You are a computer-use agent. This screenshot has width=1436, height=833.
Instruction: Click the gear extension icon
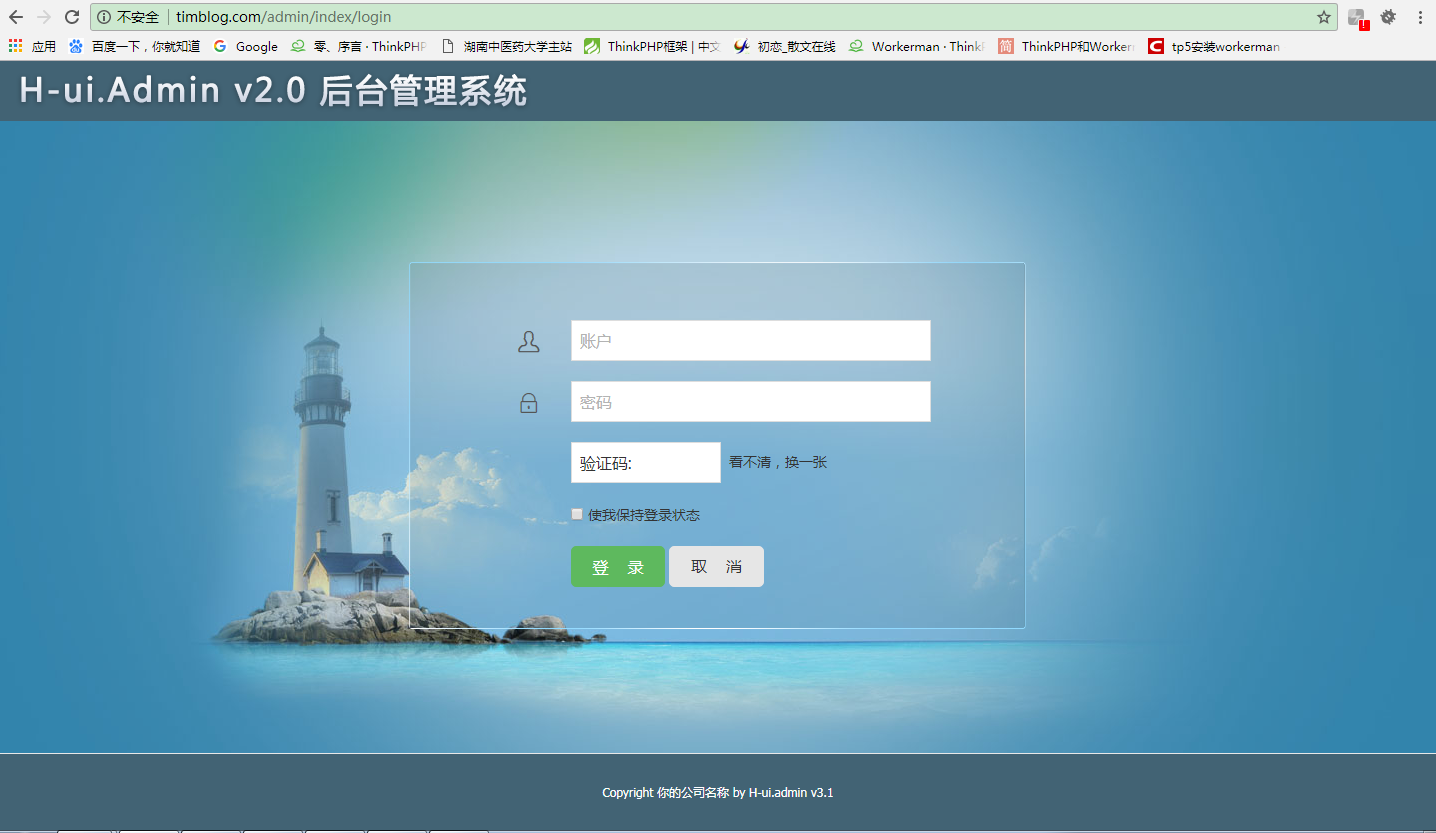coord(1388,17)
